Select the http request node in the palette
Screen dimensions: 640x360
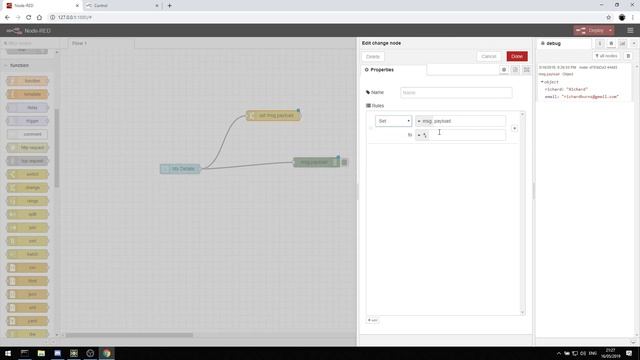[27, 148]
